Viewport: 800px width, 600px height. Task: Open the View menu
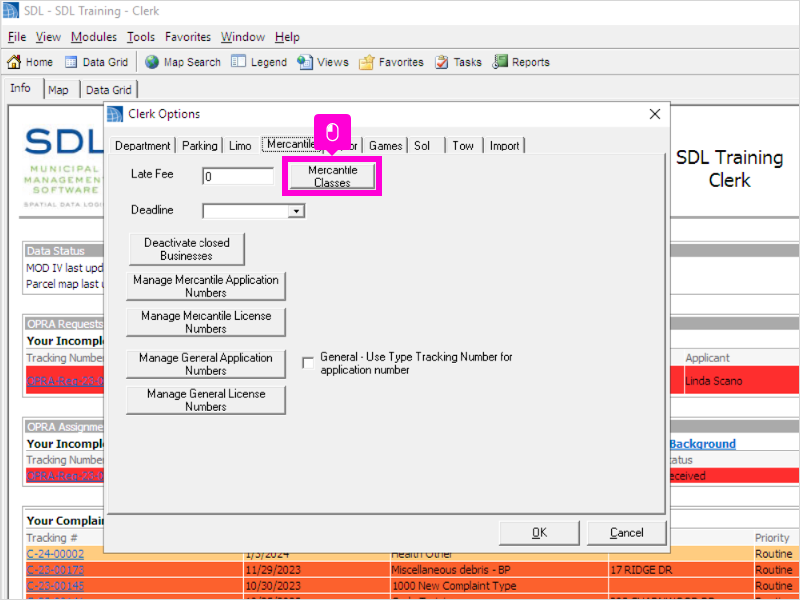(48, 37)
